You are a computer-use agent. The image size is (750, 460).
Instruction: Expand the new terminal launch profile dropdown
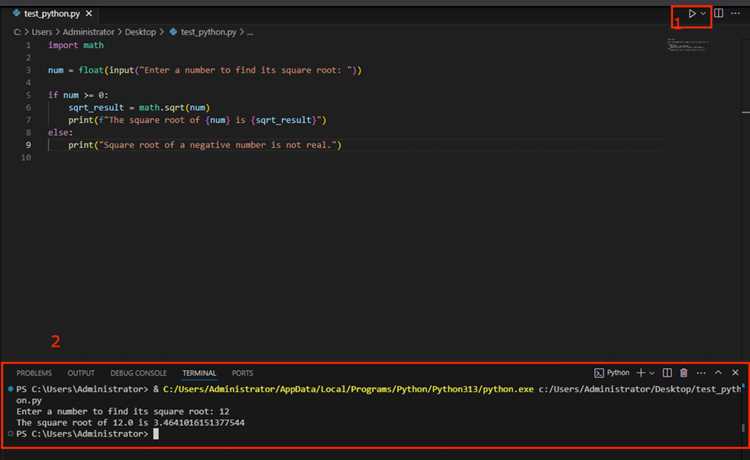click(651, 373)
